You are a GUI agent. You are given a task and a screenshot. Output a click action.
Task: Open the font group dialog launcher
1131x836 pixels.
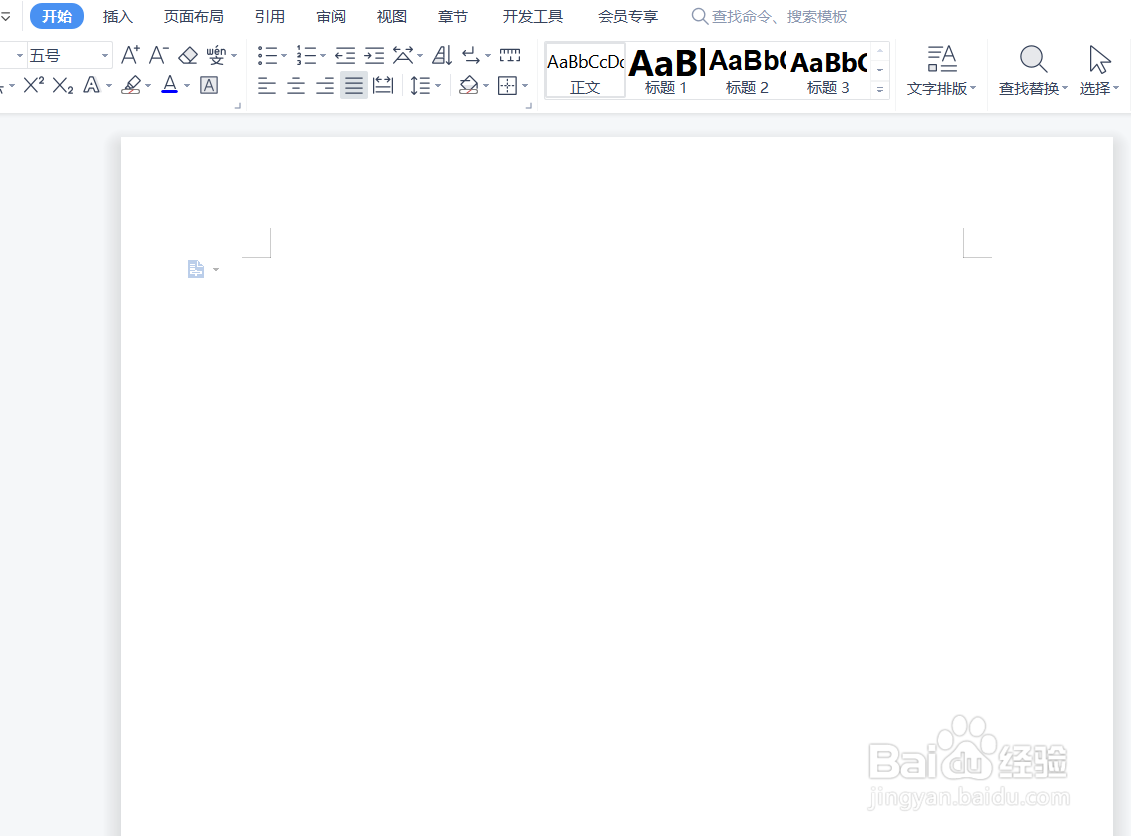coord(237,106)
